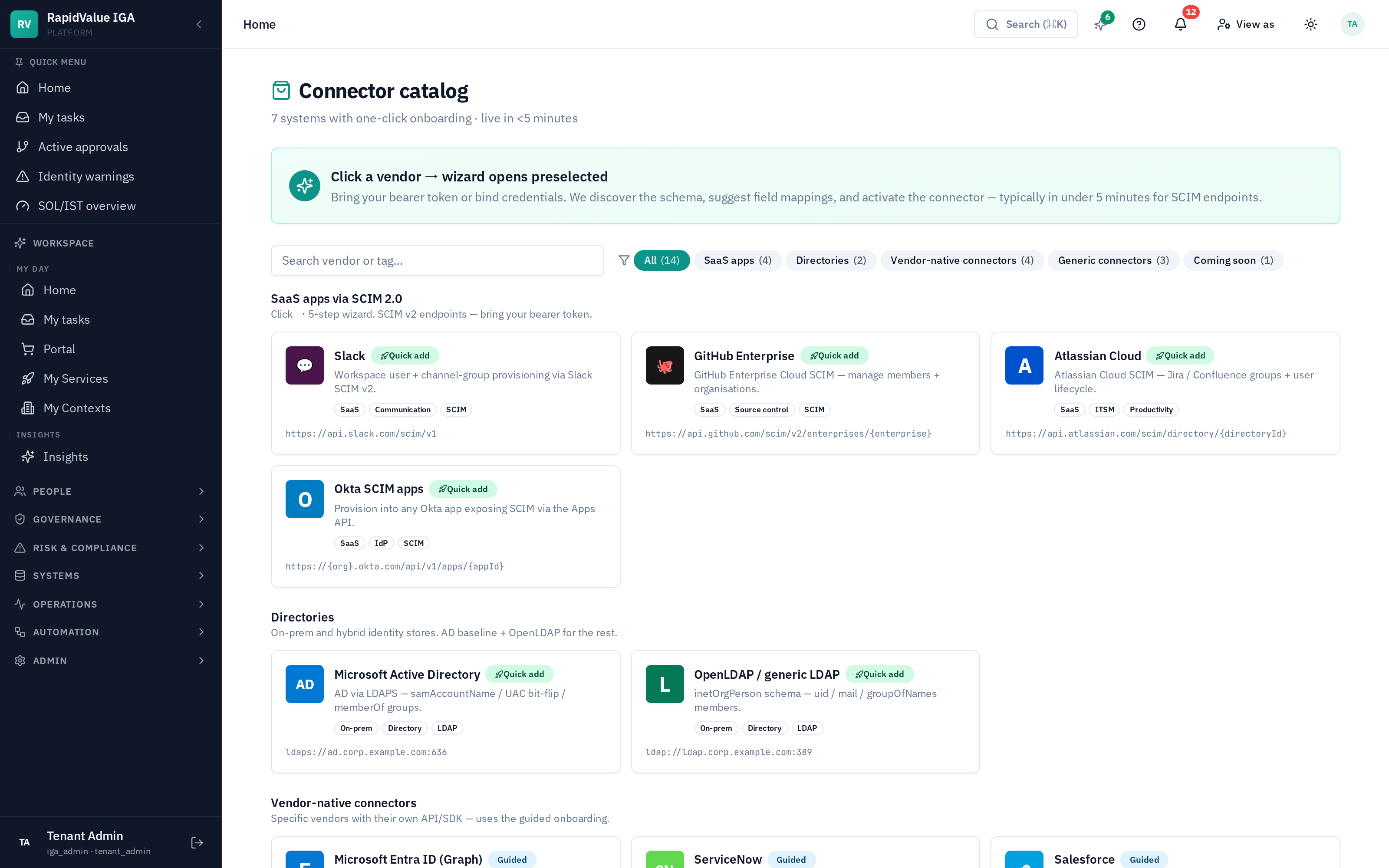Collapse the sidebar with the chevron arrow
Viewport: 1389px width, 868px height.
point(199,24)
